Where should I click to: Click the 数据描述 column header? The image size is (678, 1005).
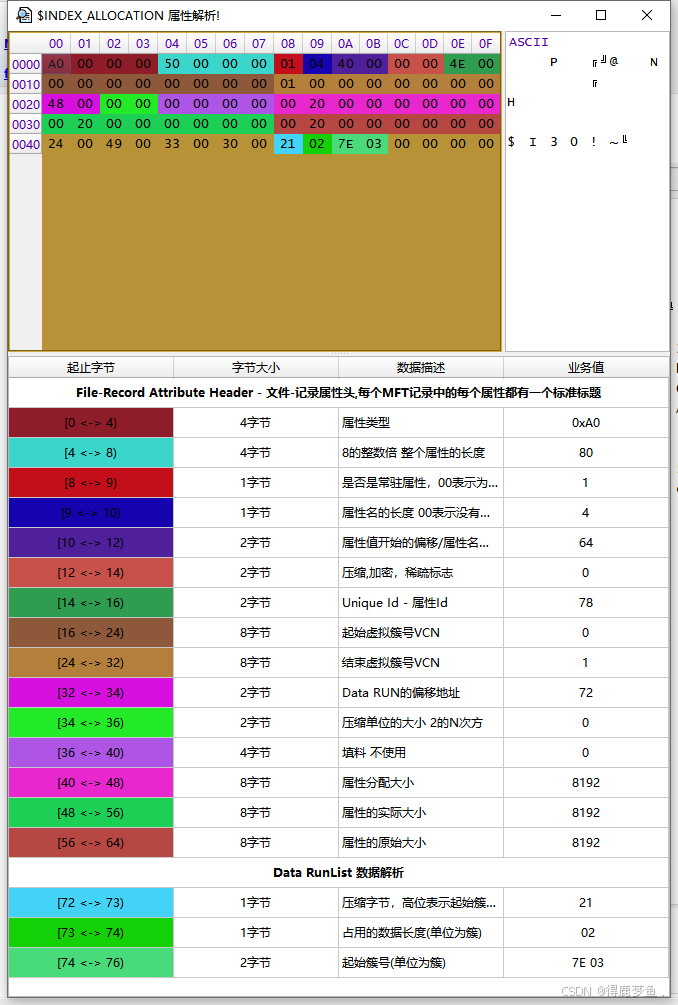pyautogui.click(x=420, y=367)
